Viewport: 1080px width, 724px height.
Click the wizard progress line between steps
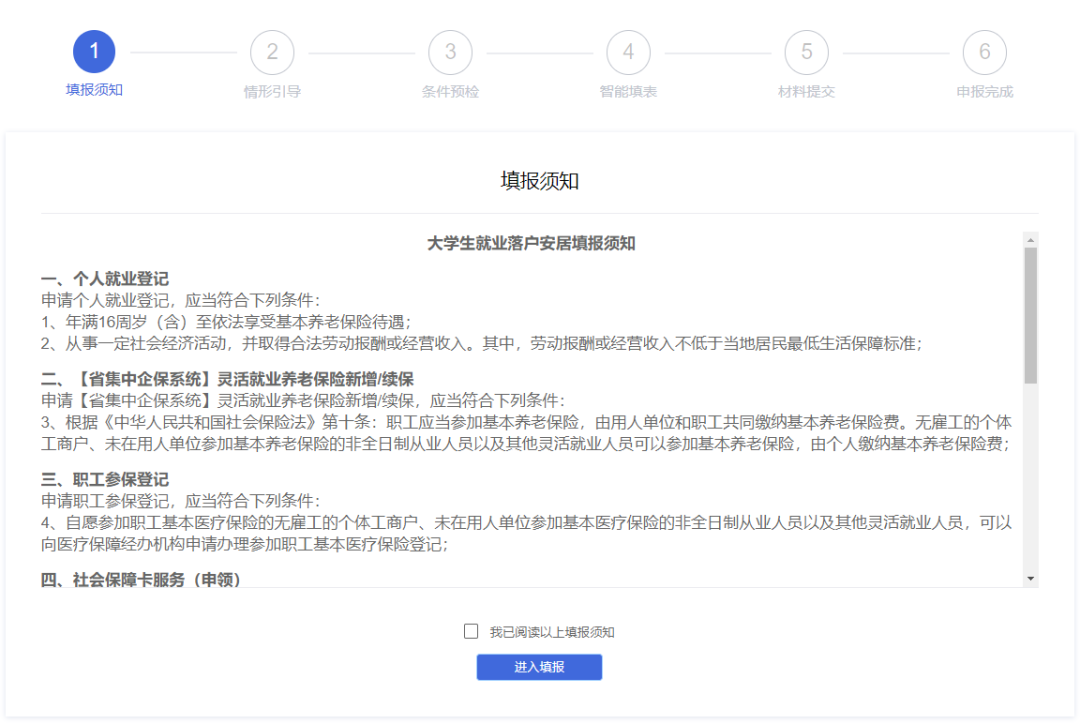pos(183,51)
